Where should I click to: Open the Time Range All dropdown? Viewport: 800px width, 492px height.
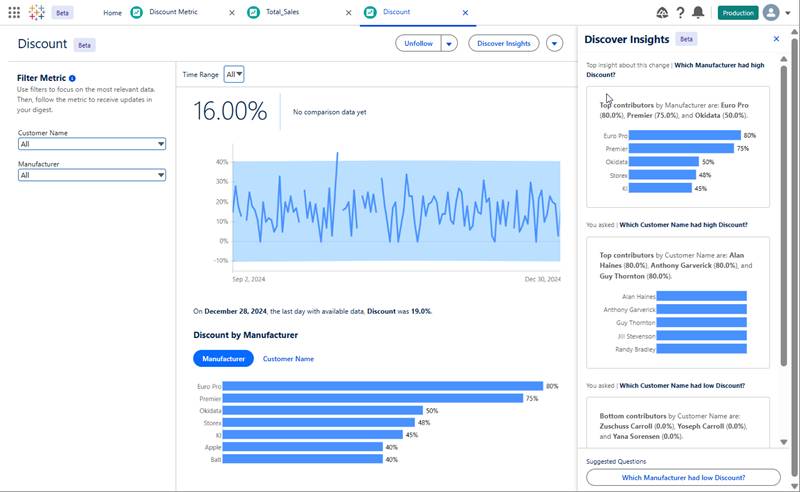point(234,75)
